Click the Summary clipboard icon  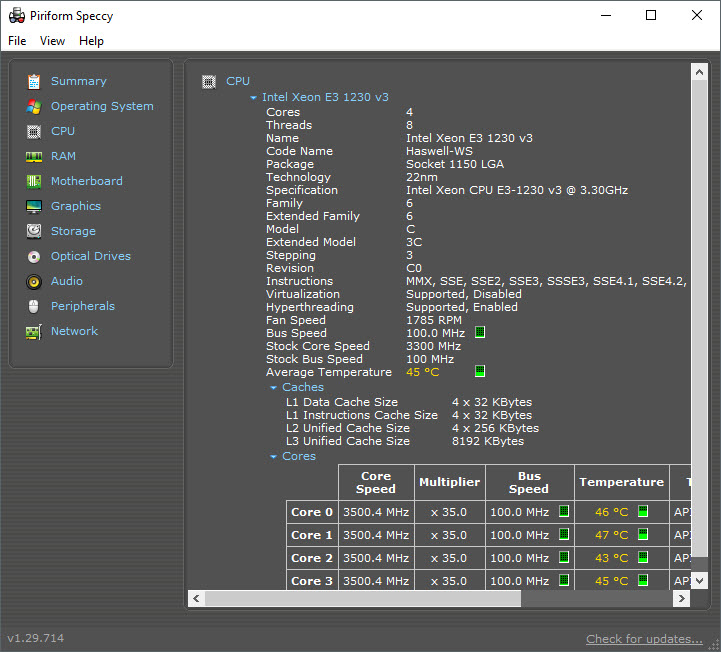coord(34,81)
